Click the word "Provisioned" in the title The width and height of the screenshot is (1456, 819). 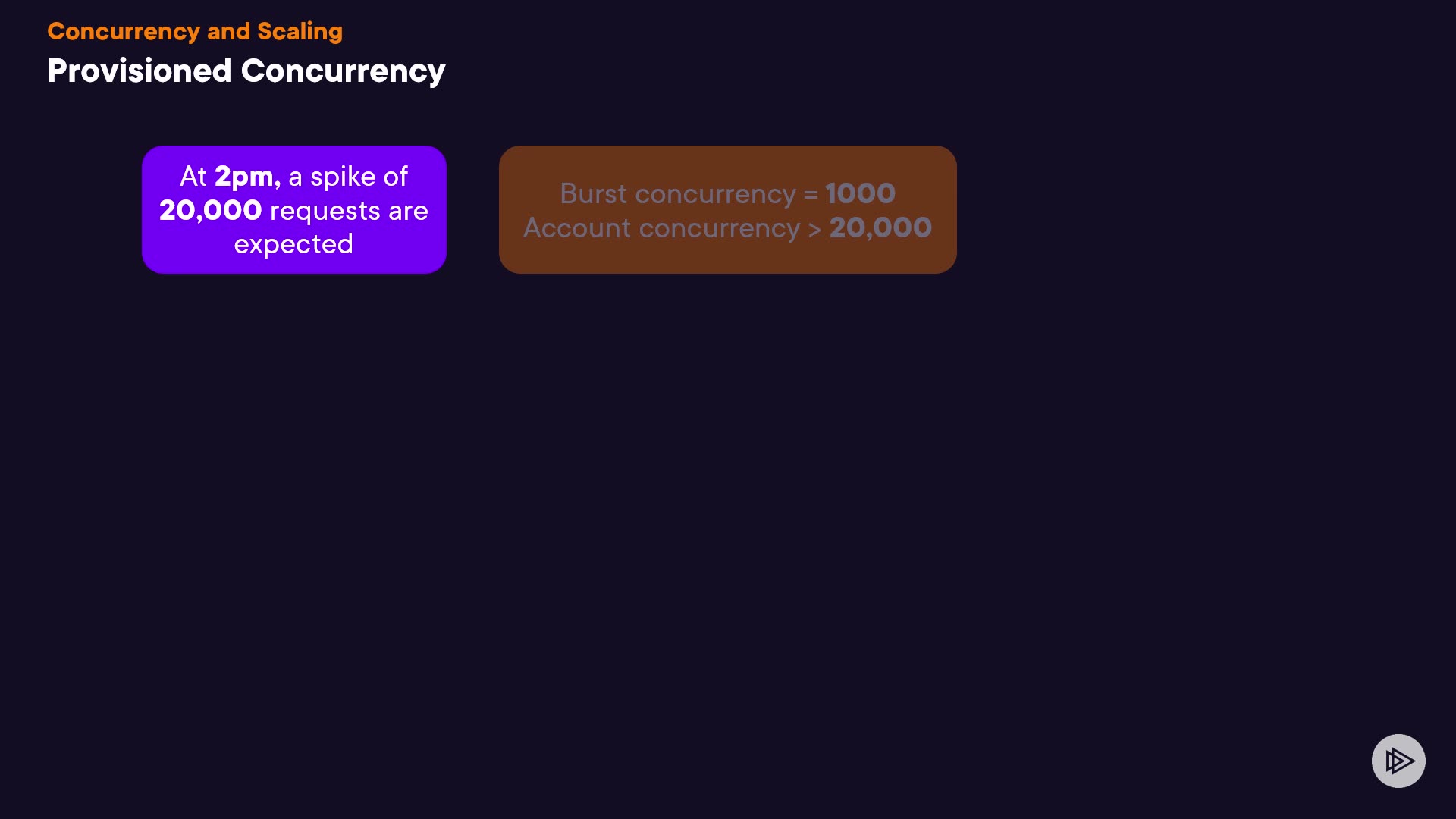pos(139,71)
